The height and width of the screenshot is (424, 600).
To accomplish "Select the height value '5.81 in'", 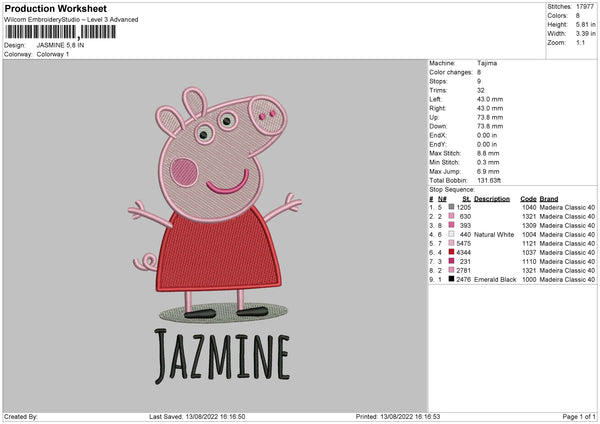I will pos(585,24).
